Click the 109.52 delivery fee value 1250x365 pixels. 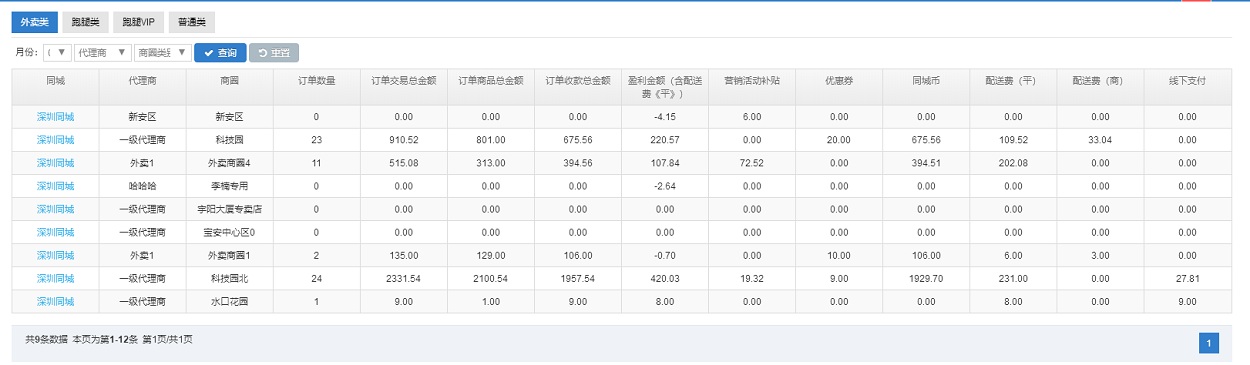(1013, 140)
